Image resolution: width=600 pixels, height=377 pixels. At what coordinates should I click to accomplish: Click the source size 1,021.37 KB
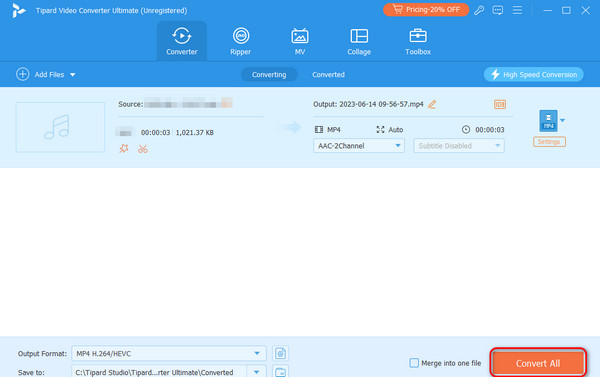coord(194,132)
